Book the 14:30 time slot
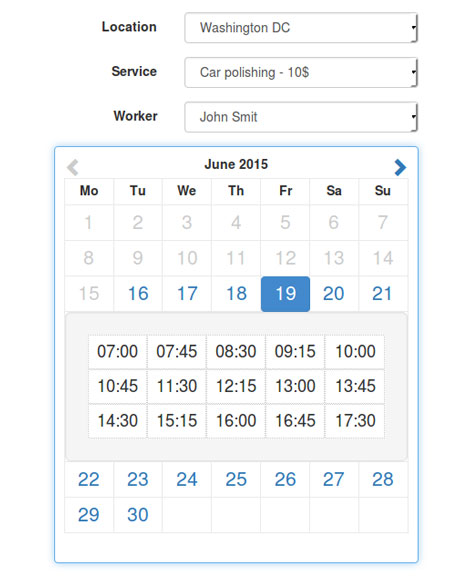Viewport: 470px width, 581px height. pyautogui.click(x=118, y=421)
